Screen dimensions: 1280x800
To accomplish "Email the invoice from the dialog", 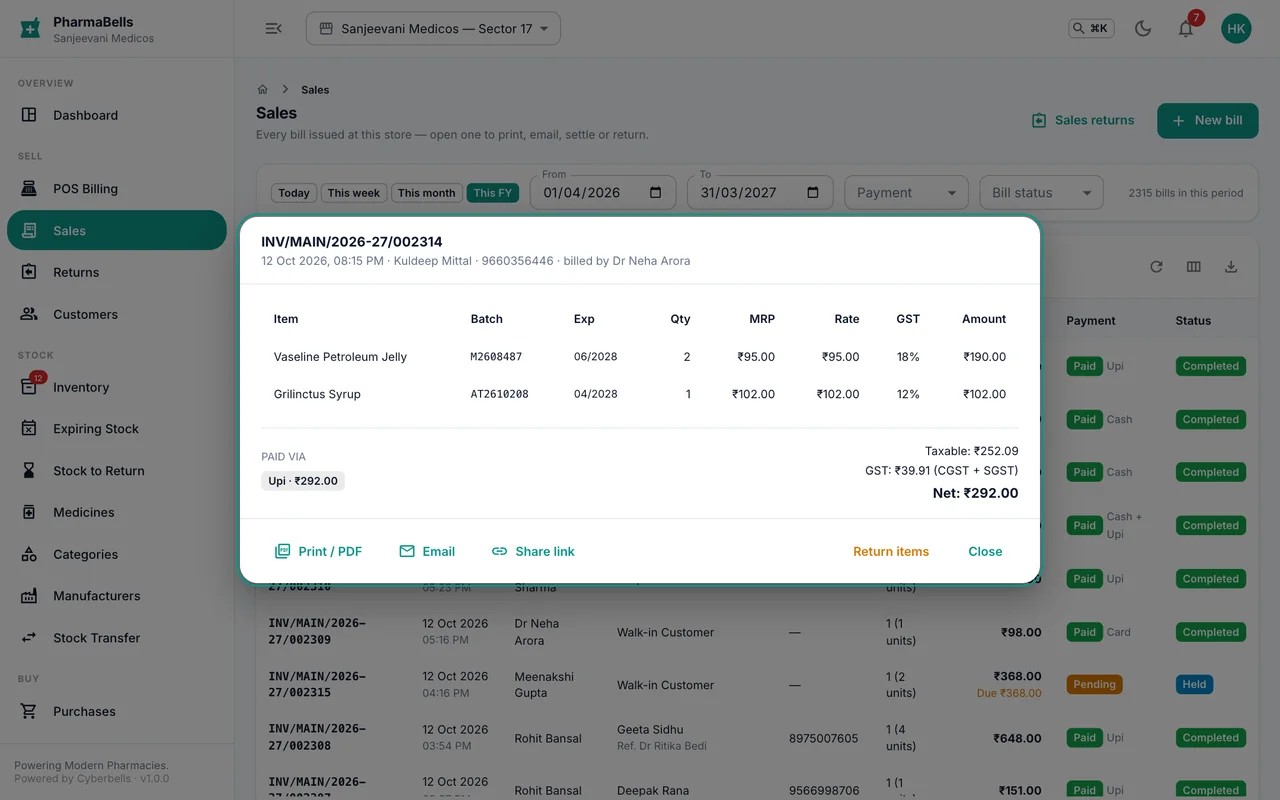I will [x=427, y=551].
